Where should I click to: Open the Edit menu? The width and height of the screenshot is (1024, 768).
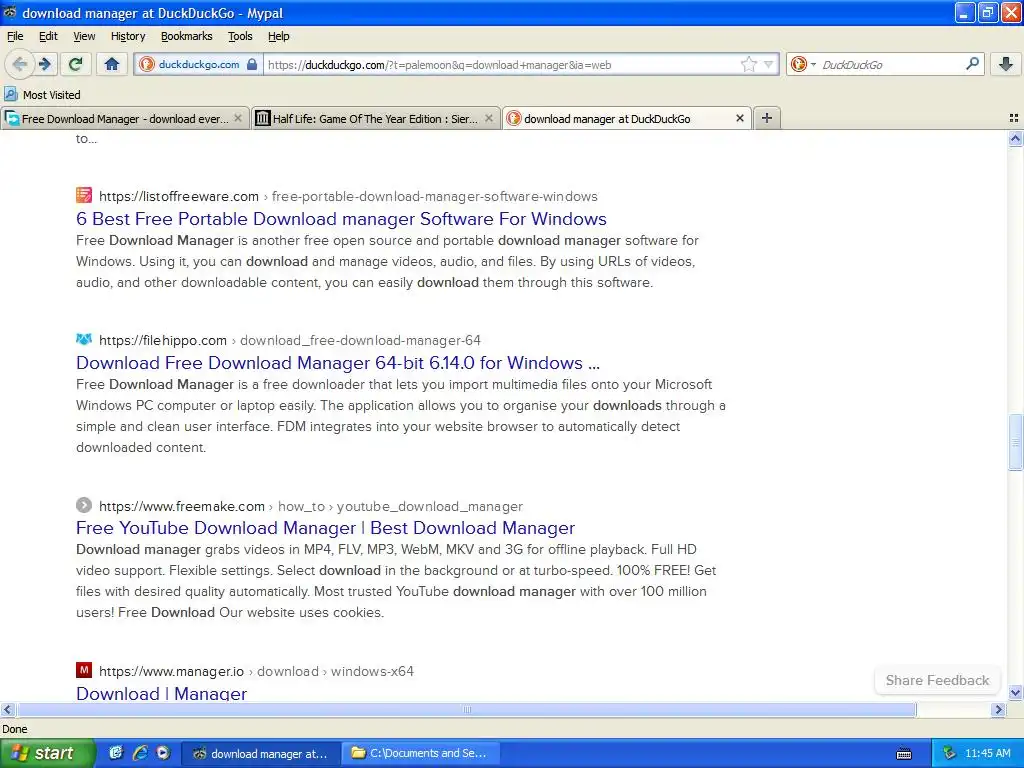pyautogui.click(x=48, y=36)
